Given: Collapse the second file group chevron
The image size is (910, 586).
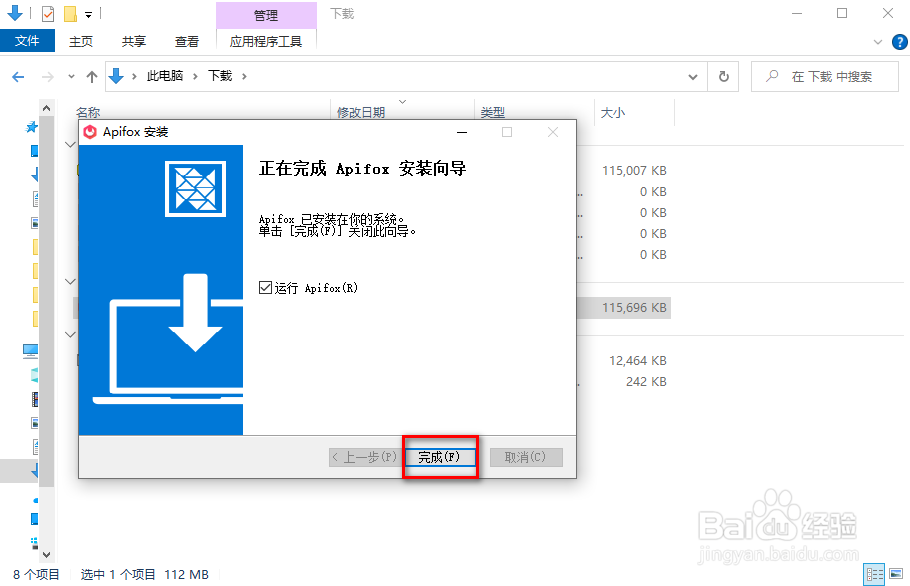Looking at the screenshot, I should 70,281.
